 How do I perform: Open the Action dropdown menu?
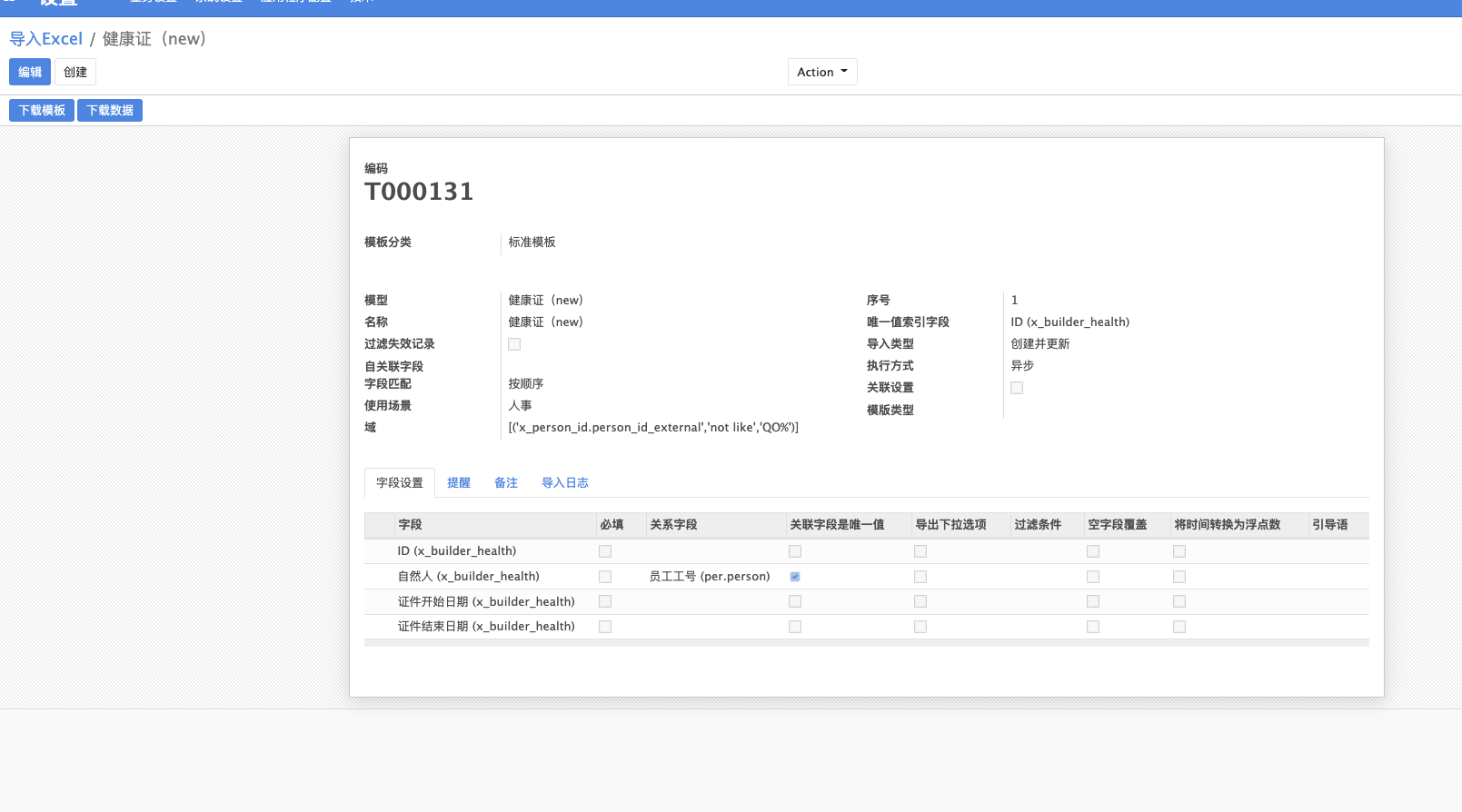click(821, 72)
